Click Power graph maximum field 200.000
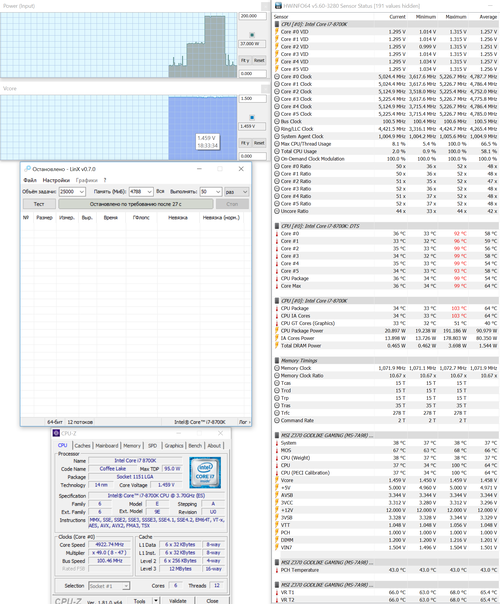 (253, 16)
